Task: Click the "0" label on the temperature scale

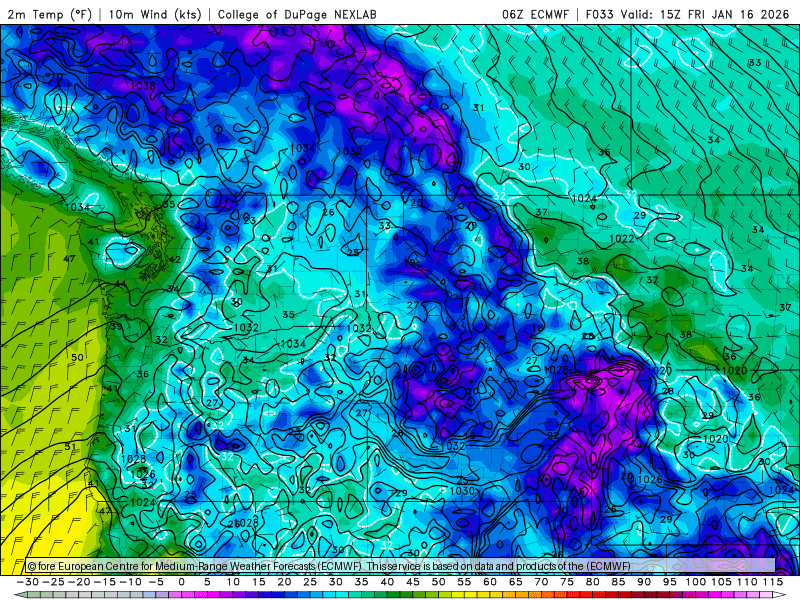Action: click(182, 582)
